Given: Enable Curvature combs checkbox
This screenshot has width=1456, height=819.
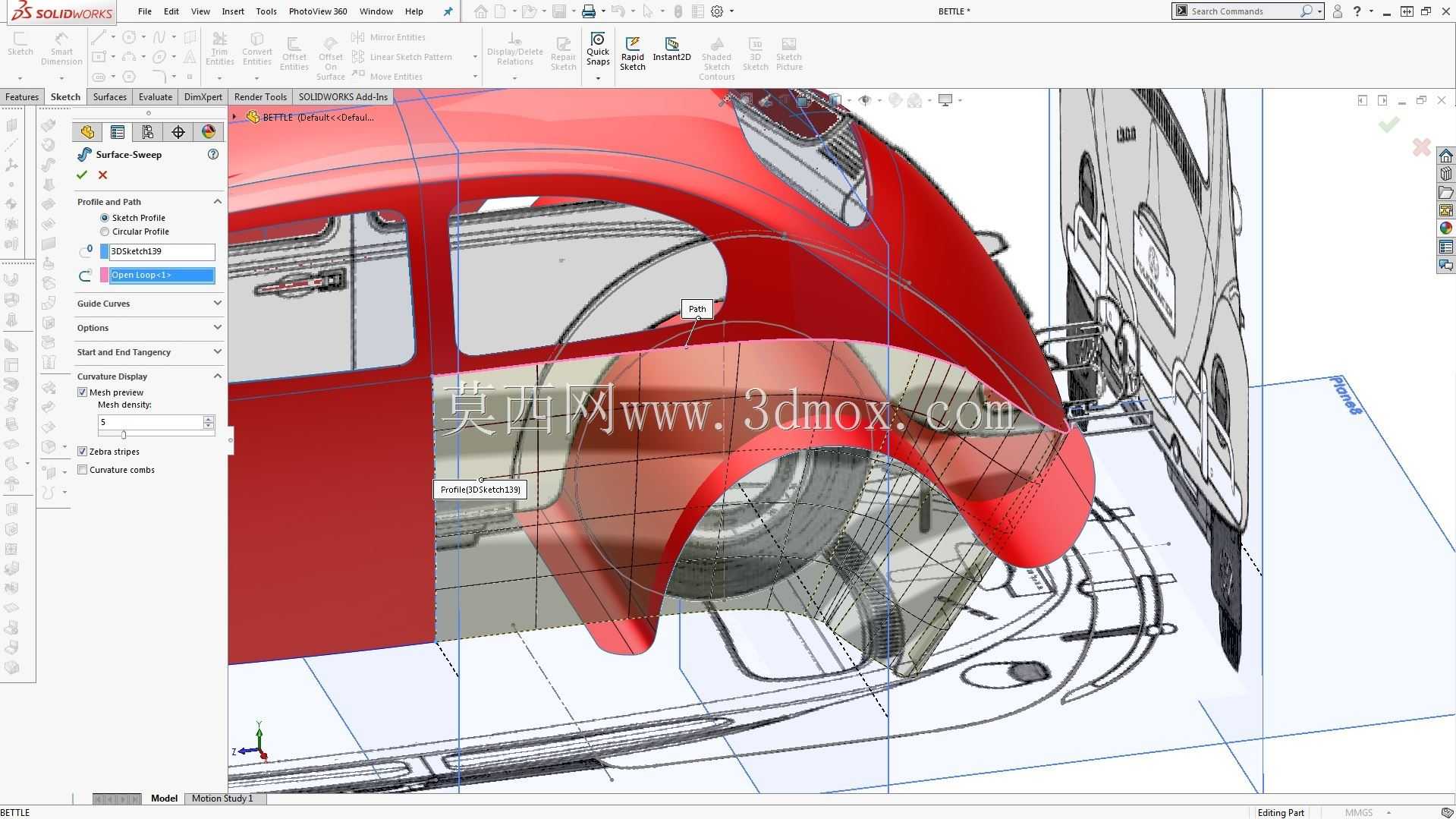Looking at the screenshot, I should coord(82,470).
